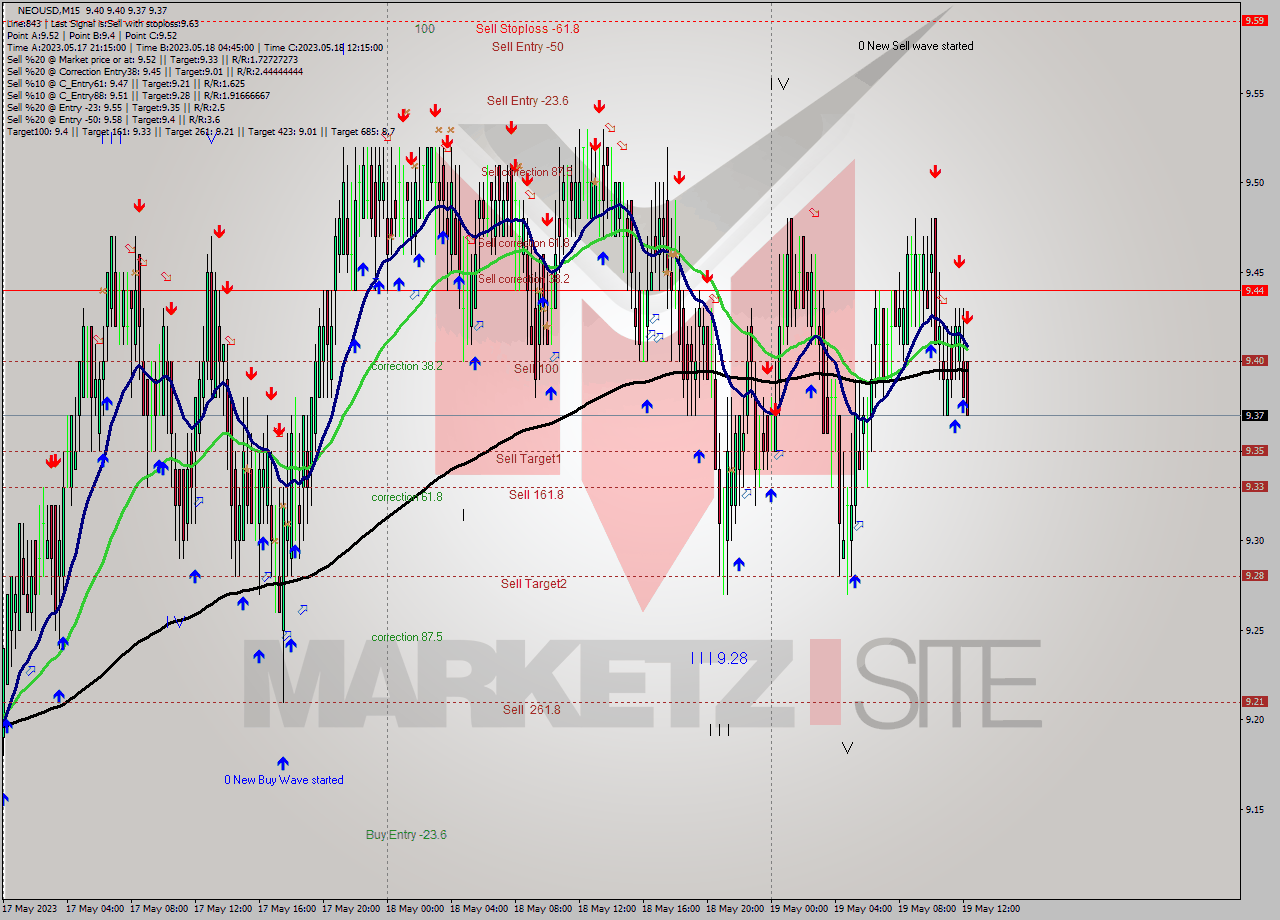Click the 'Sell correction 87.5' label
This screenshot has width=1280, height=920.
click(526, 172)
